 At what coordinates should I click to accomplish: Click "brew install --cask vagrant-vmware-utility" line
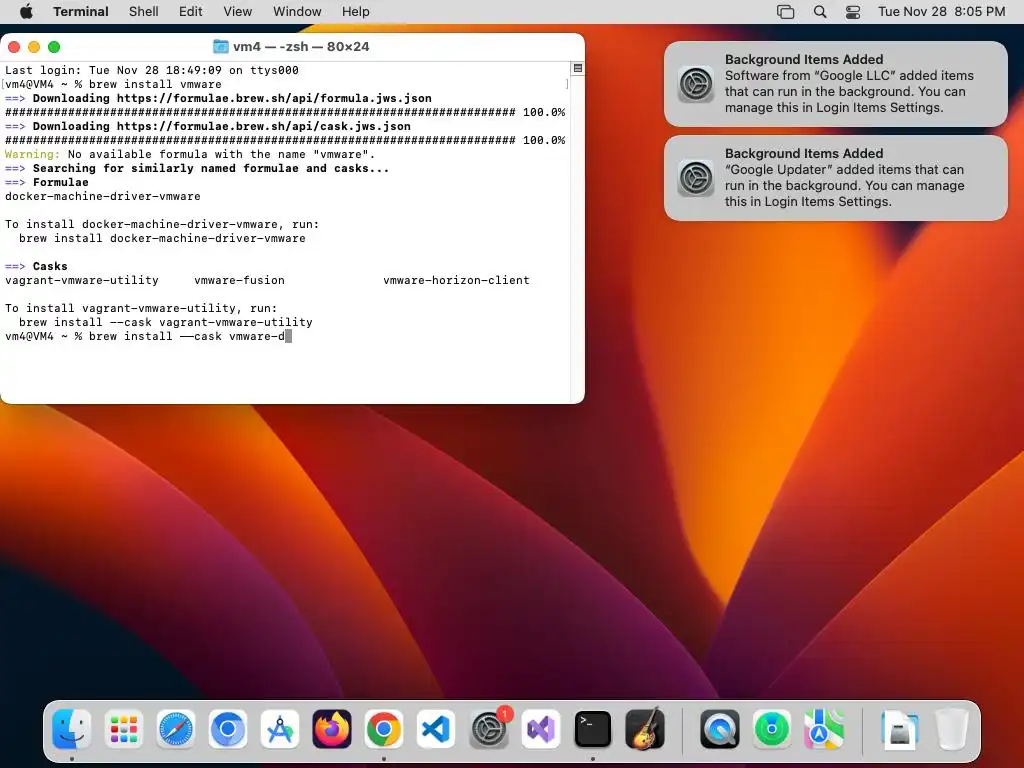coord(166,322)
